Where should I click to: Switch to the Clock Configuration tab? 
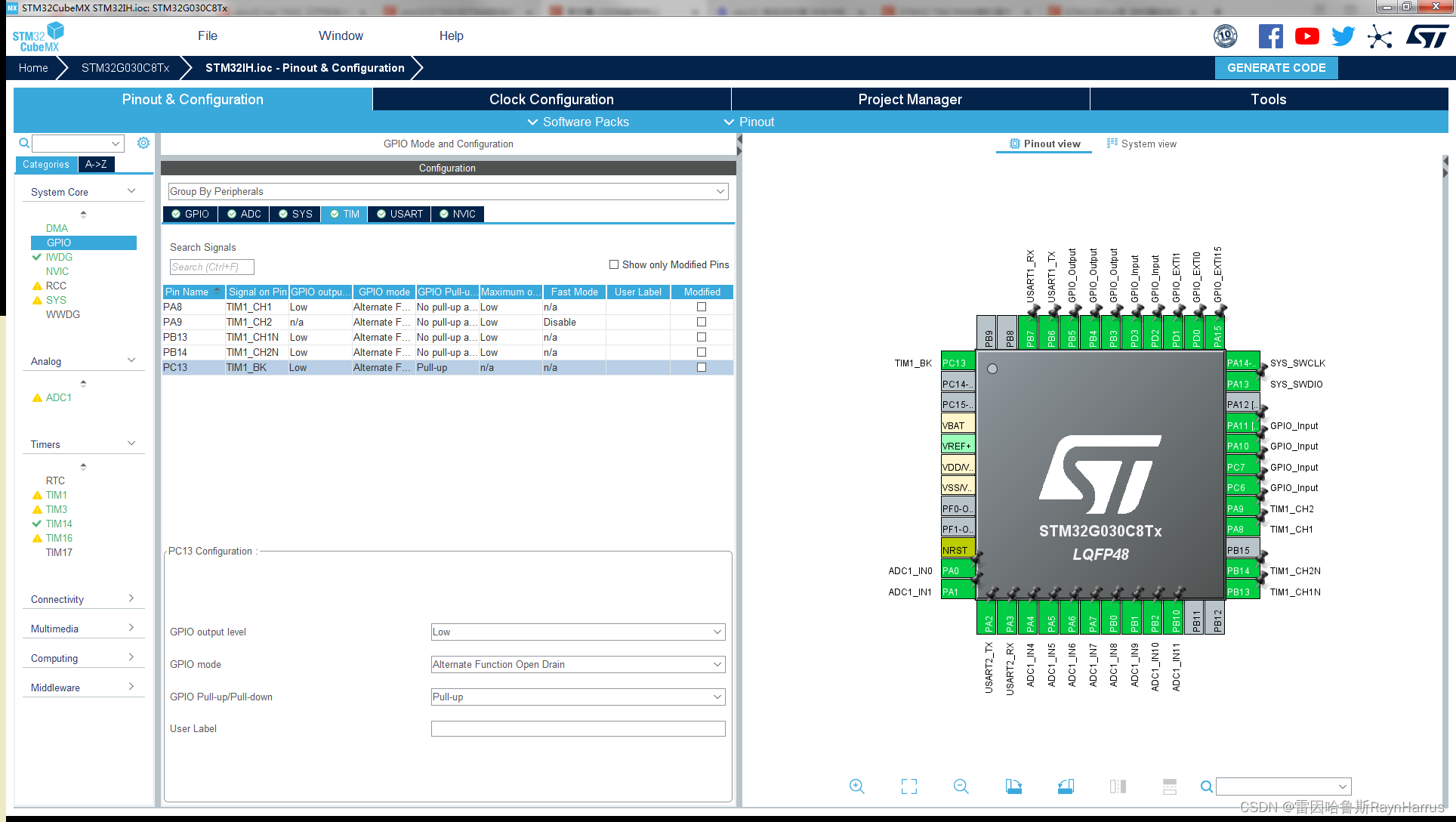(x=551, y=99)
